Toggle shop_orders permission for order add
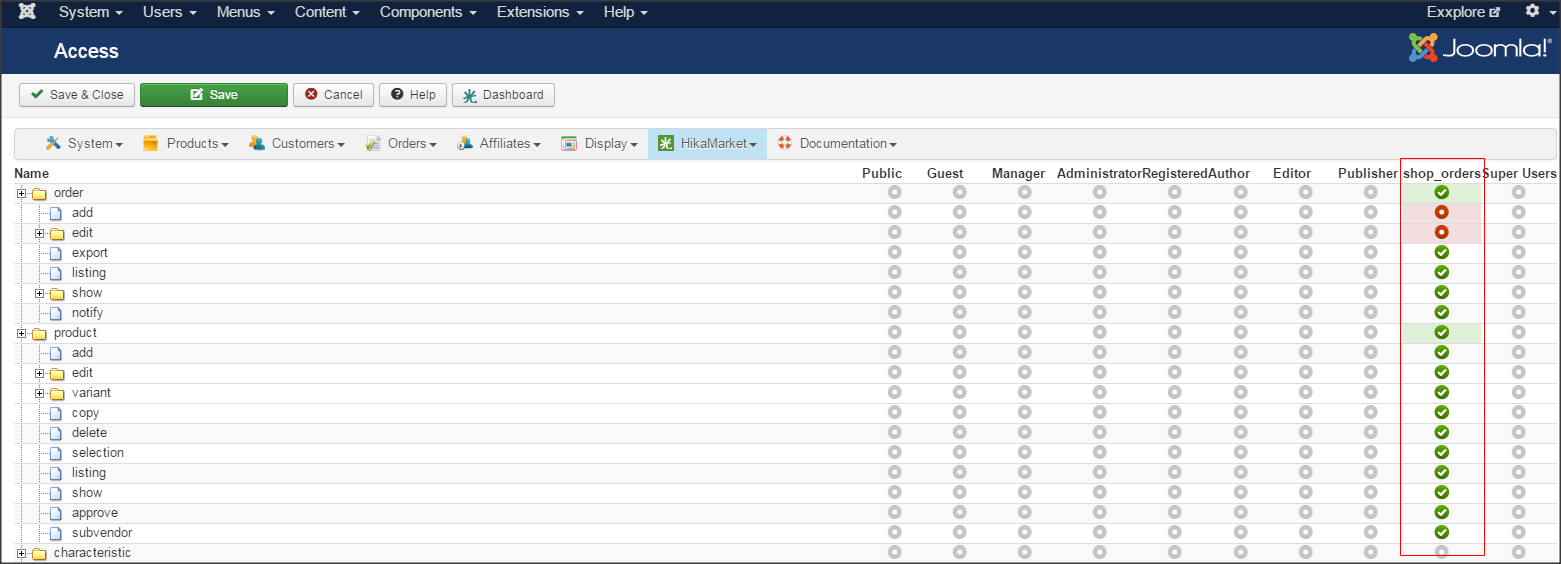 [1442, 212]
